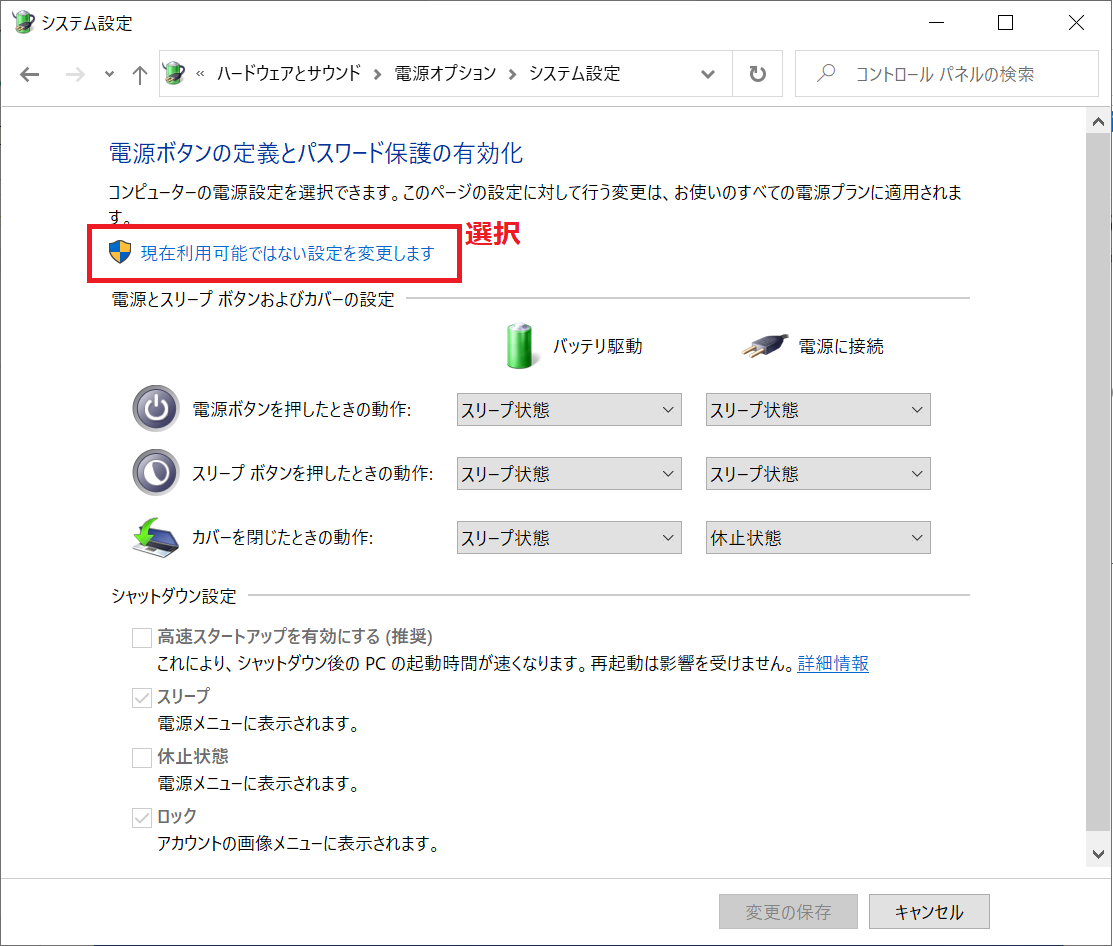The width and height of the screenshot is (1113, 946).
Task: Open lid close action dropdown for plugged in
Action: point(817,538)
